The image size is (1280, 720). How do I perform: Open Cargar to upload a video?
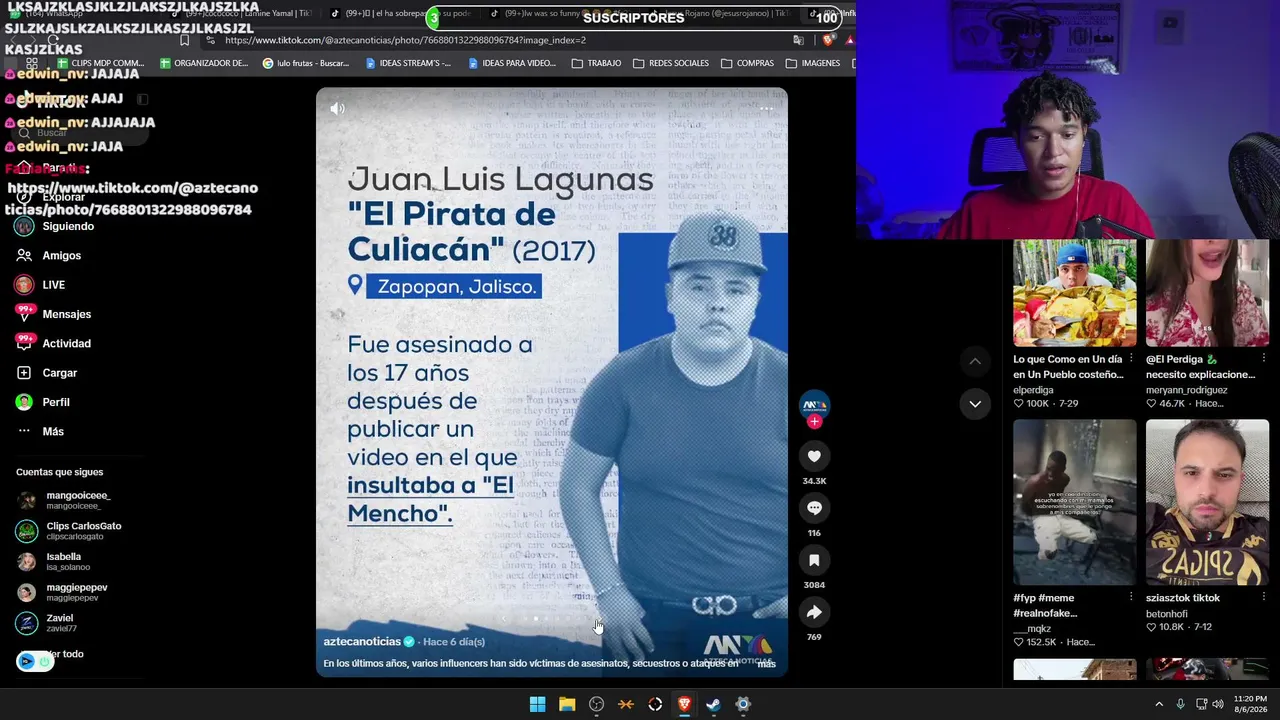click(x=47, y=373)
